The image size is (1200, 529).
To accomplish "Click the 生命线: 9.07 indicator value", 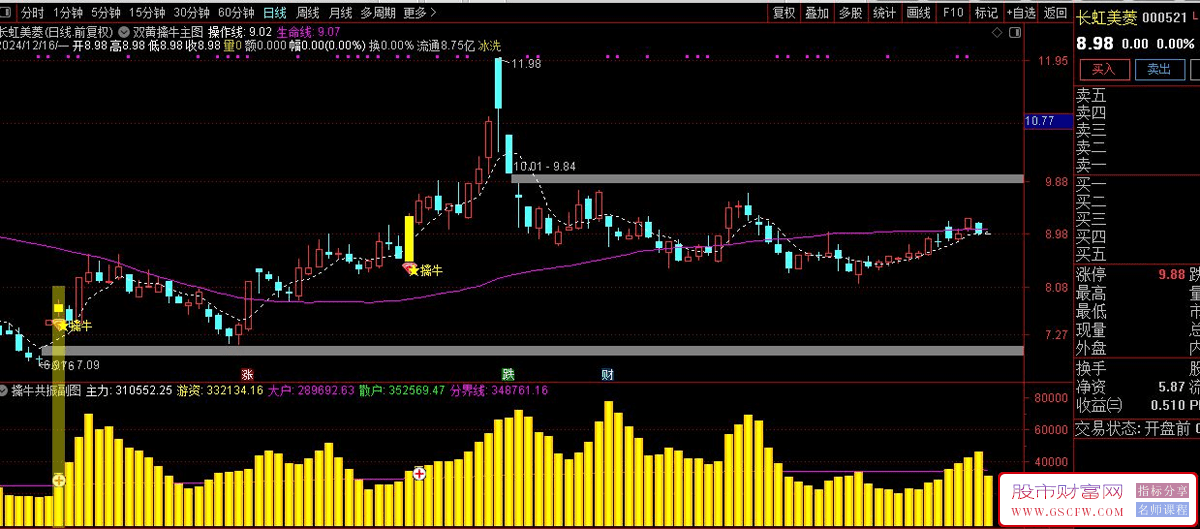I will point(308,32).
